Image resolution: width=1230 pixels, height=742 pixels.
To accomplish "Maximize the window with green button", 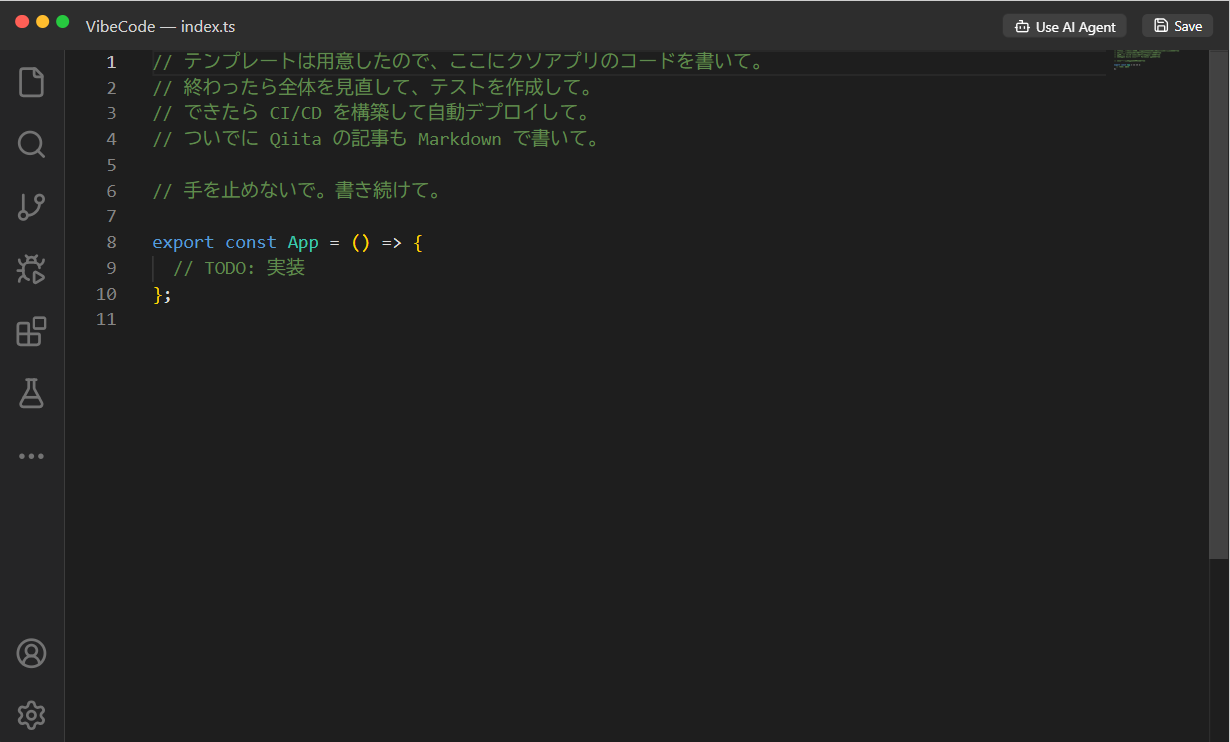I will [62, 21].
